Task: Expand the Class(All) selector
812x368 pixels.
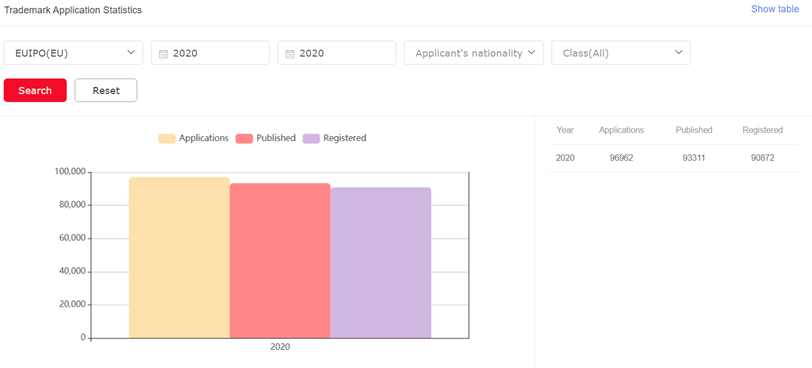Action: click(x=621, y=53)
